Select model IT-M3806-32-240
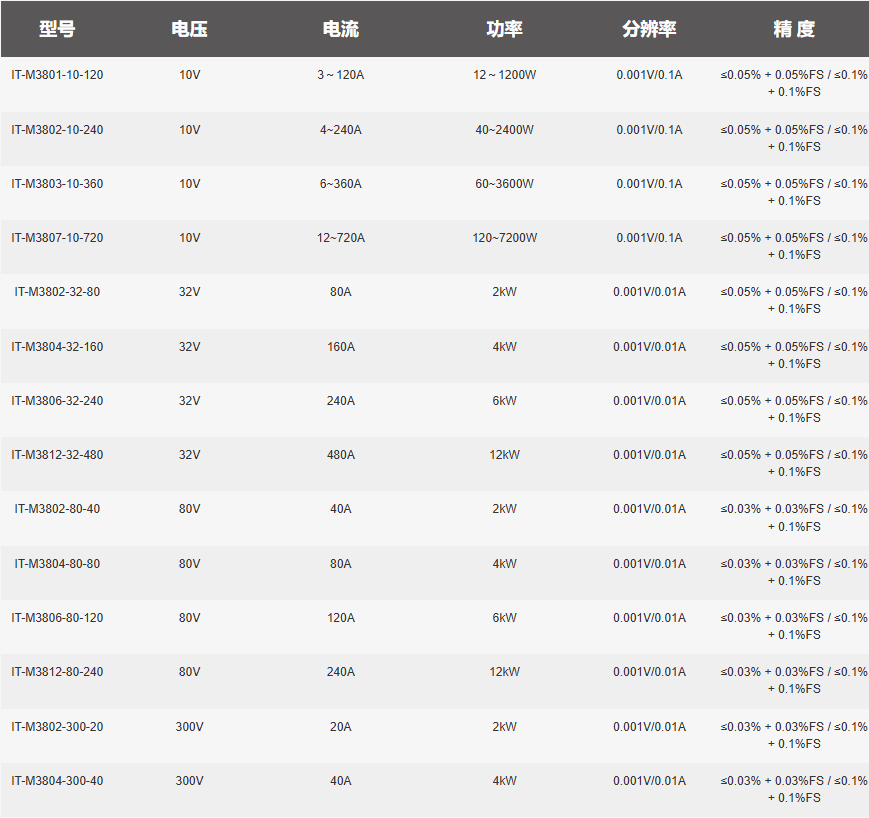Viewport: 869px width, 818px height. coord(57,401)
